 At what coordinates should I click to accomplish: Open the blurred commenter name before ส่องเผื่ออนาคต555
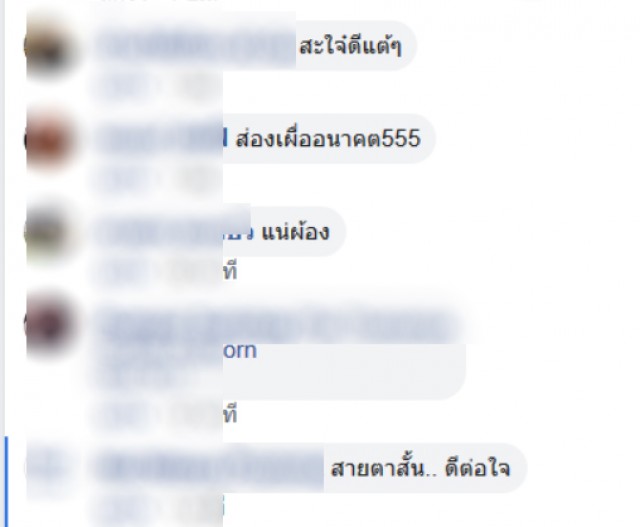point(162,139)
